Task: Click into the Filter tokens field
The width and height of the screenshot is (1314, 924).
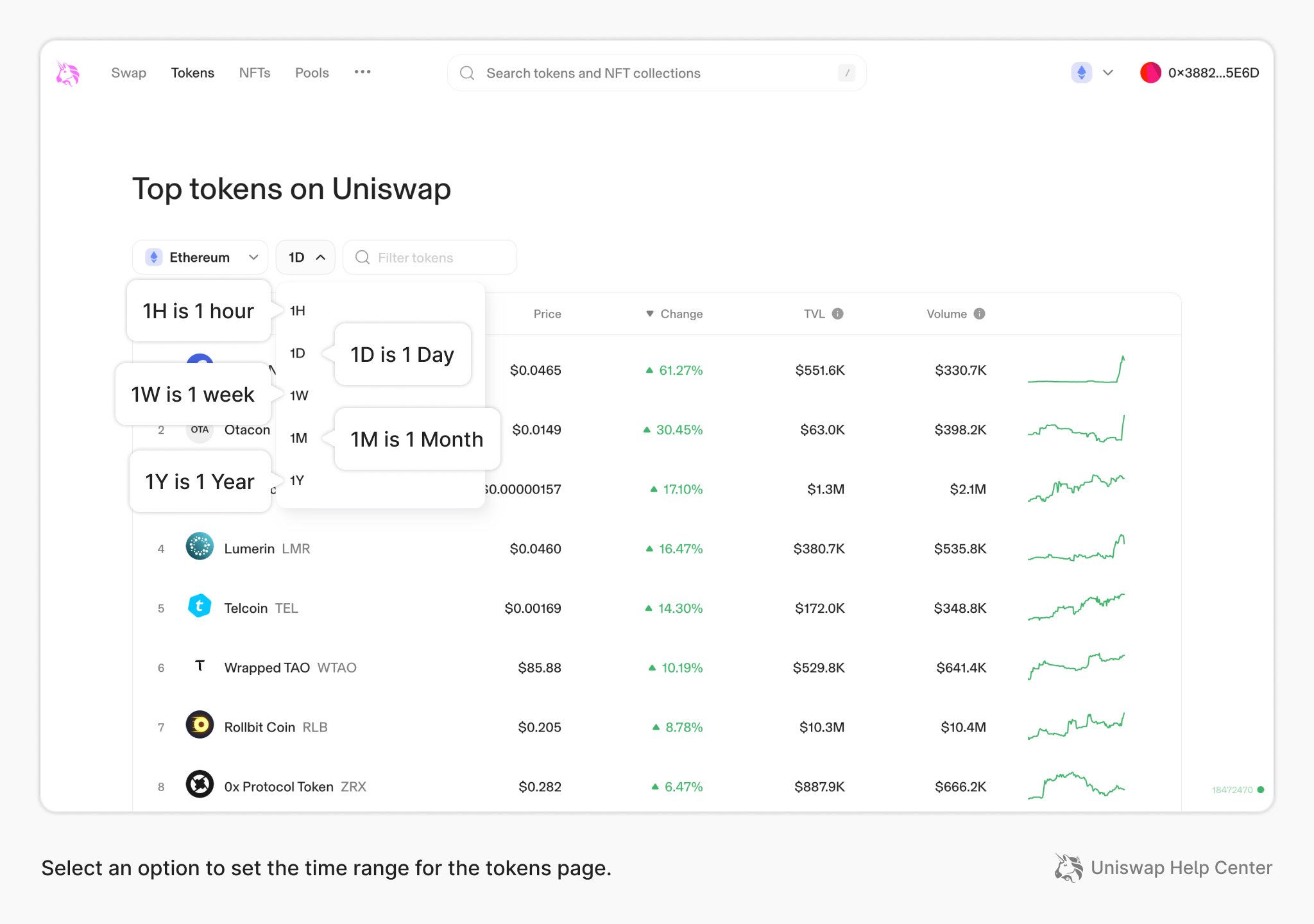Action: pos(430,257)
